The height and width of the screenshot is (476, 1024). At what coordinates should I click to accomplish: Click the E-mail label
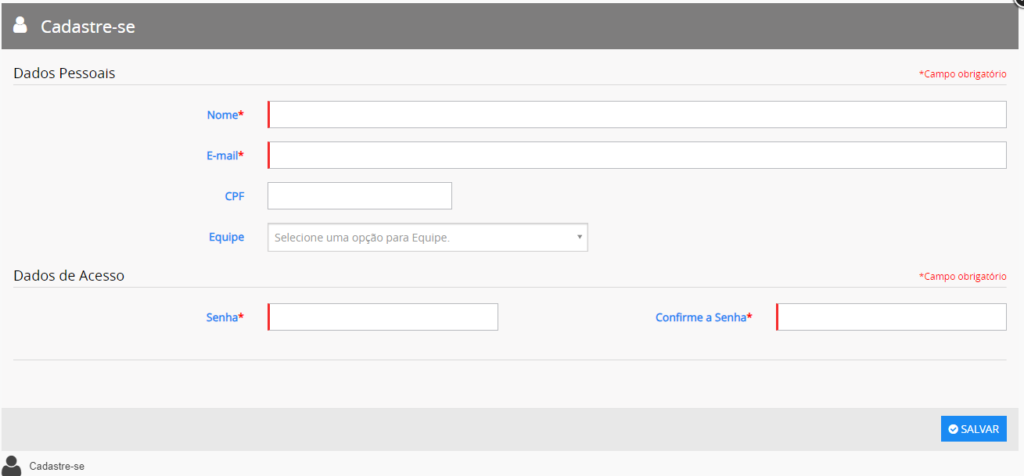click(223, 155)
